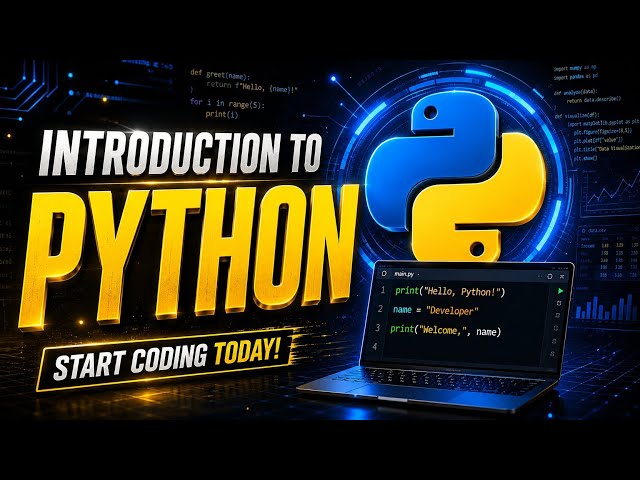Click the "for i in range(5):" background code
The image size is (640, 480).
(227, 103)
